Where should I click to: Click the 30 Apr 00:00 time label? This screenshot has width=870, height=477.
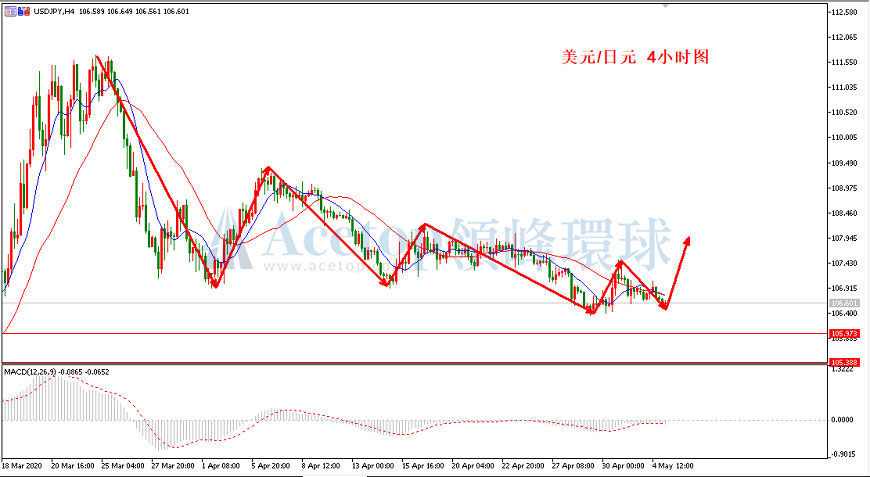pyautogui.click(x=623, y=465)
